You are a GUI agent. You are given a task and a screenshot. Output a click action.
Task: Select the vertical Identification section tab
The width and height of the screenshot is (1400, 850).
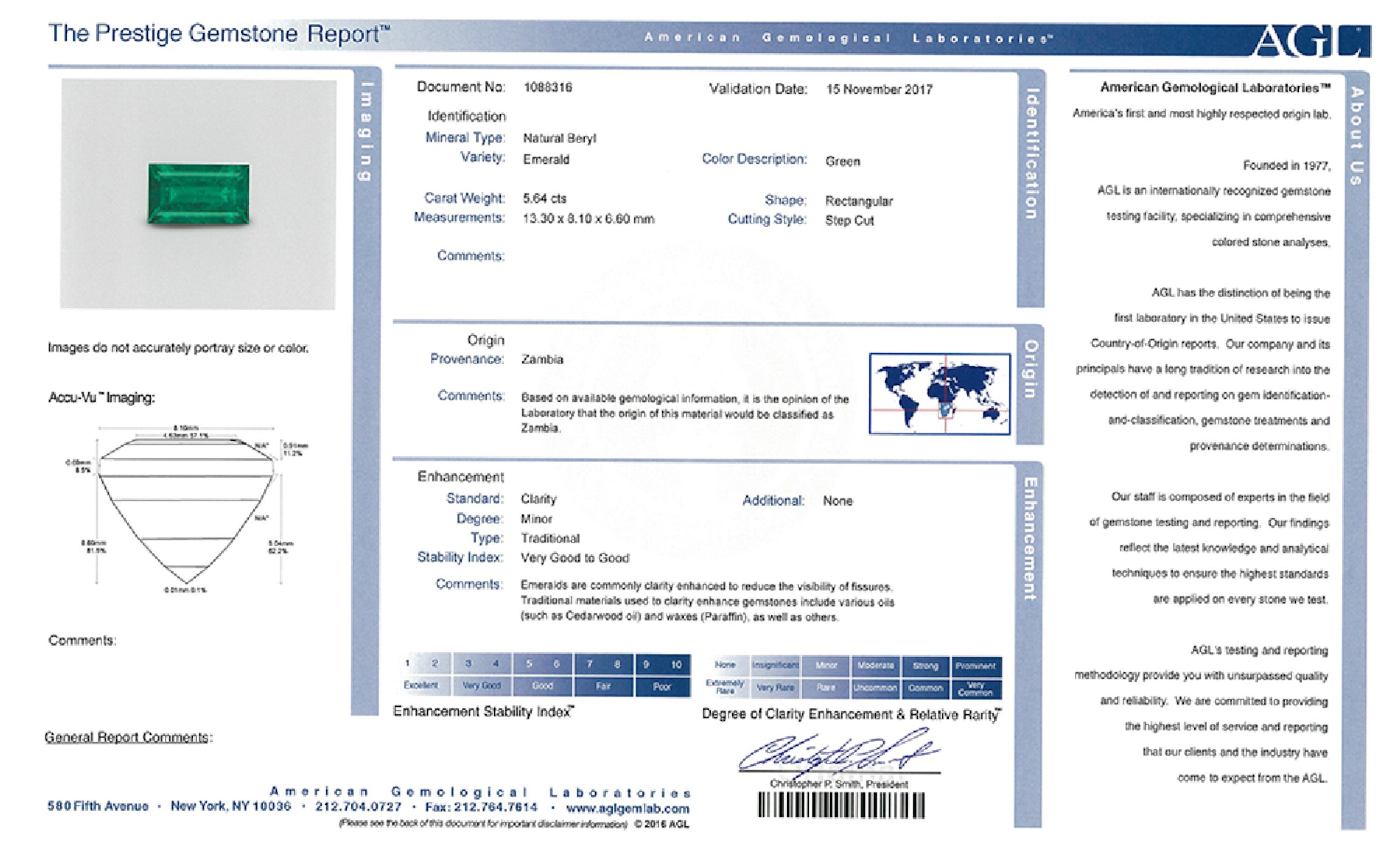click(1031, 153)
